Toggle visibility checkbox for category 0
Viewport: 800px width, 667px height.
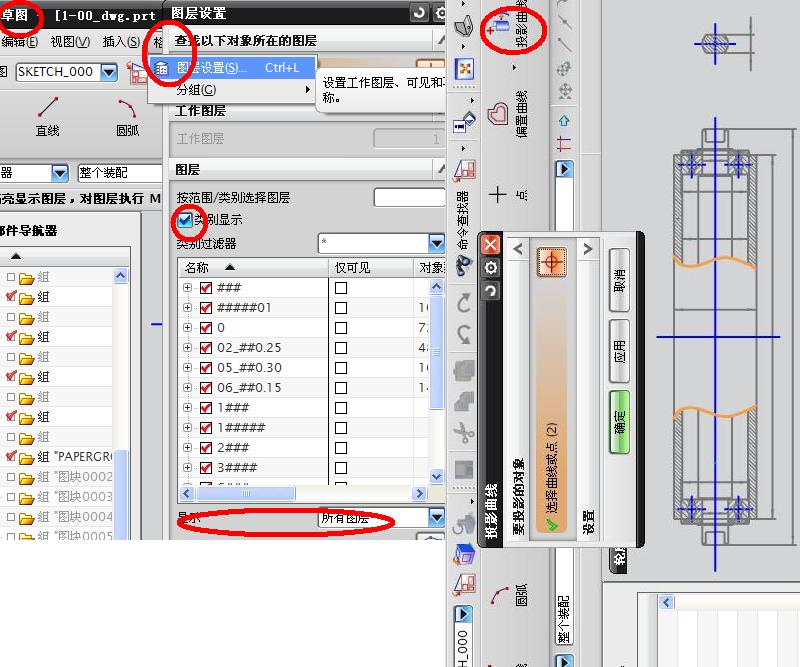point(206,328)
